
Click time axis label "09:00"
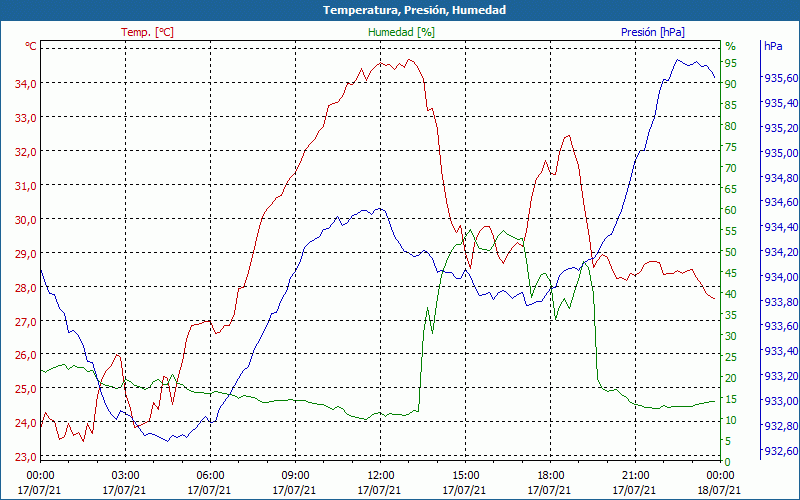pyautogui.click(x=295, y=476)
